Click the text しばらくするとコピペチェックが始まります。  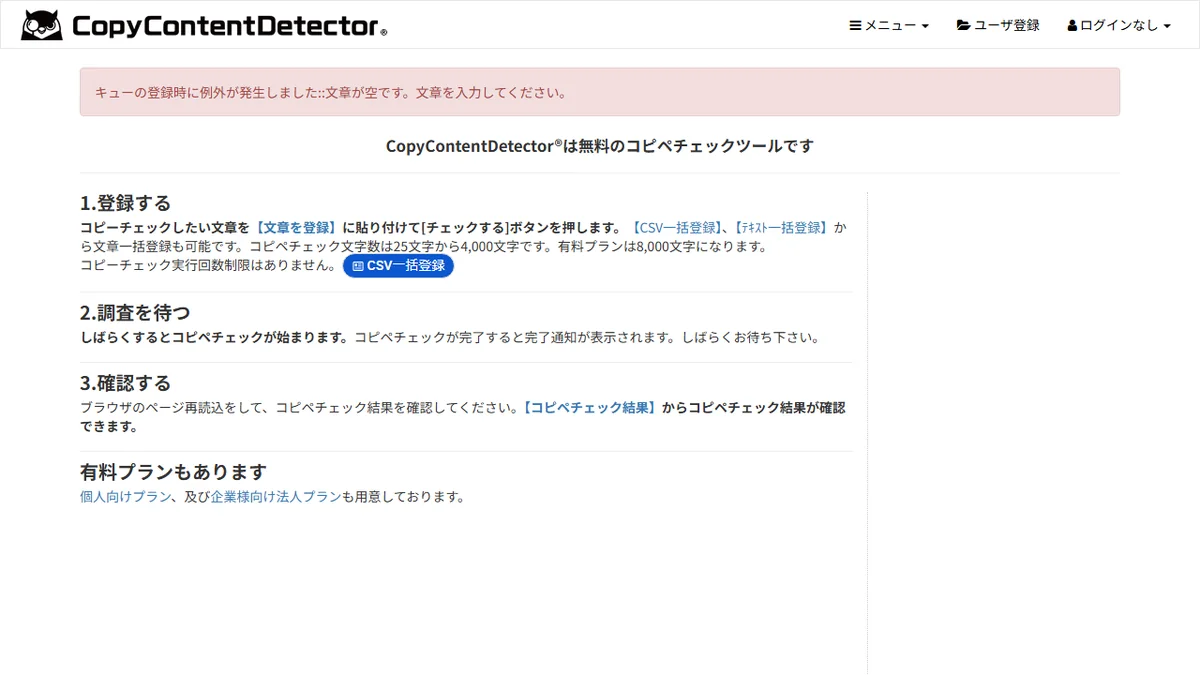click(215, 337)
